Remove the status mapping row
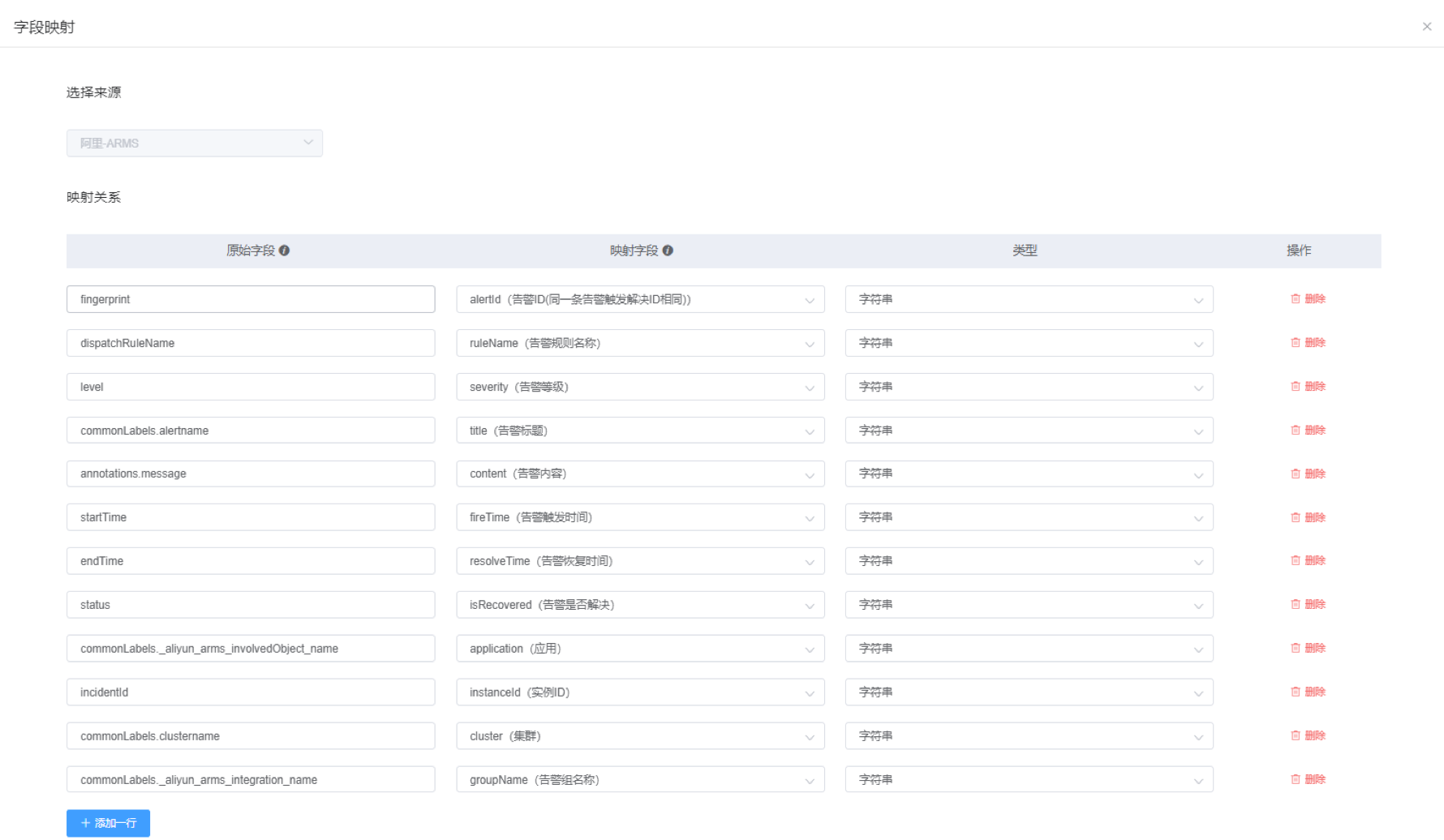 (1308, 605)
